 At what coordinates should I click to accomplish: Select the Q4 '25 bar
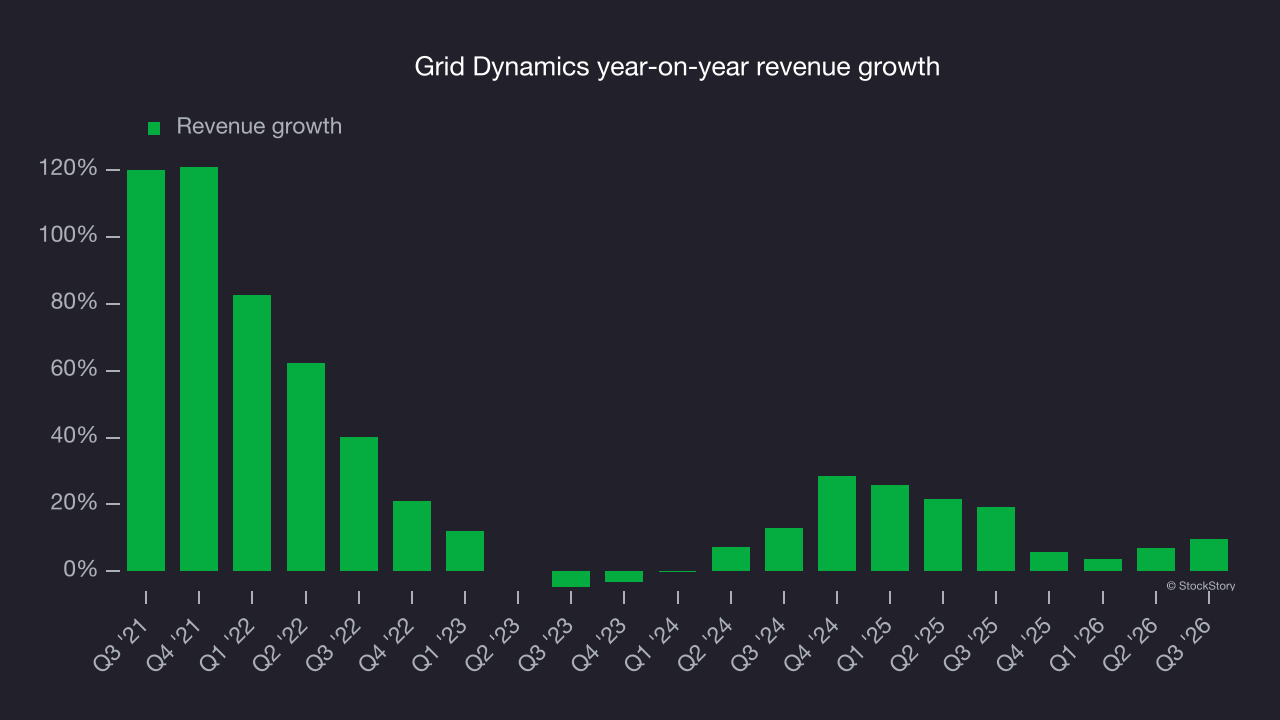[1049, 562]
